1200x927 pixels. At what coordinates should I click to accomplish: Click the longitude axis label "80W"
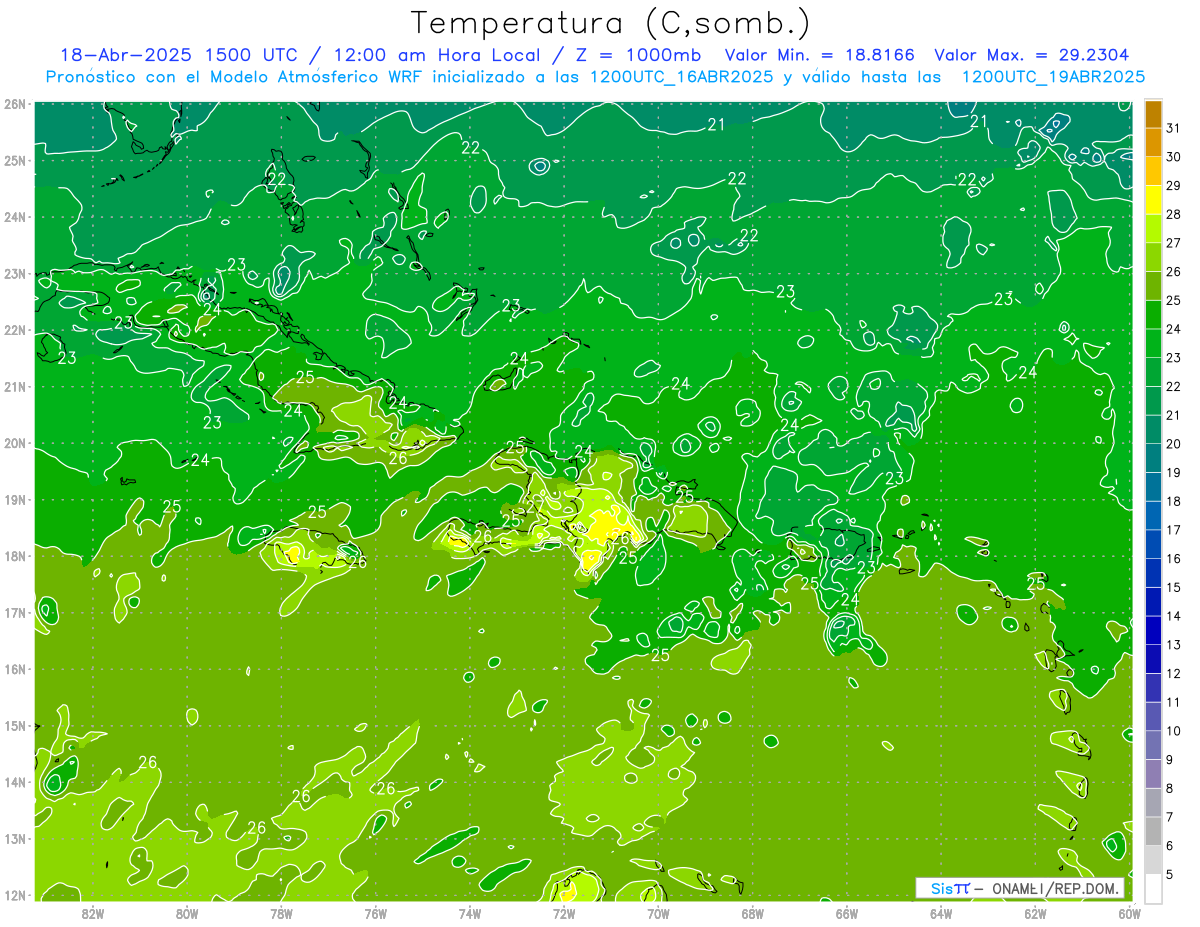pyautogui.click(x=187, y=913)
